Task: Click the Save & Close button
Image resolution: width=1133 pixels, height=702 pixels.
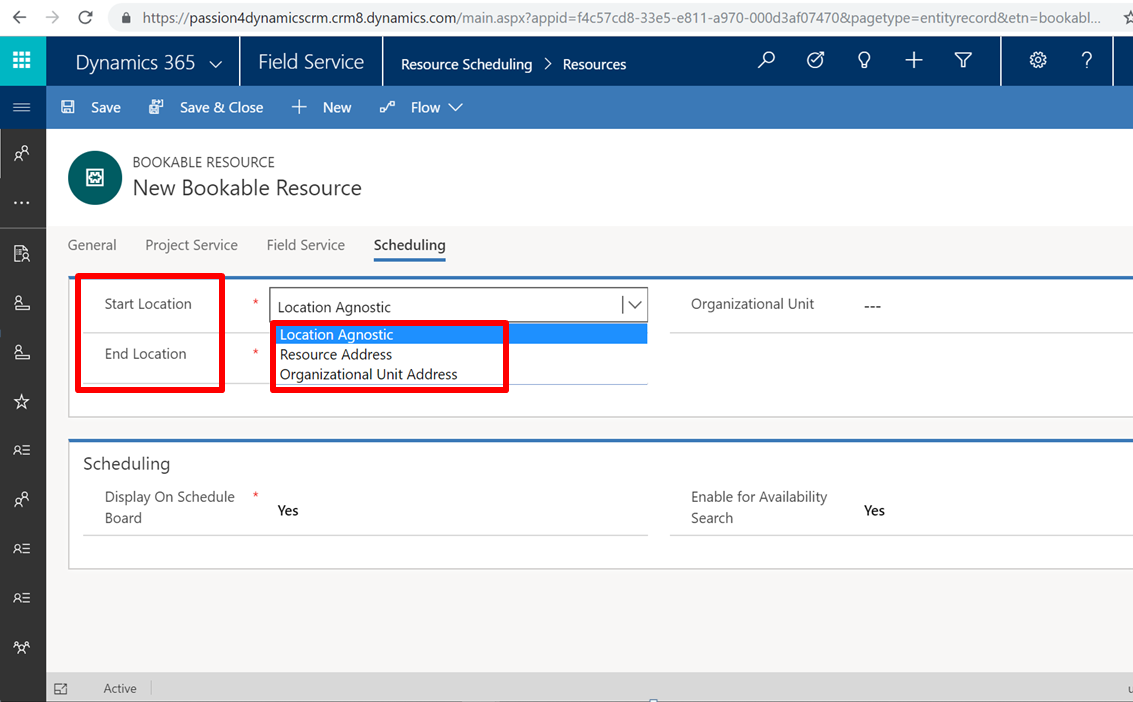Action: (207, 107)
